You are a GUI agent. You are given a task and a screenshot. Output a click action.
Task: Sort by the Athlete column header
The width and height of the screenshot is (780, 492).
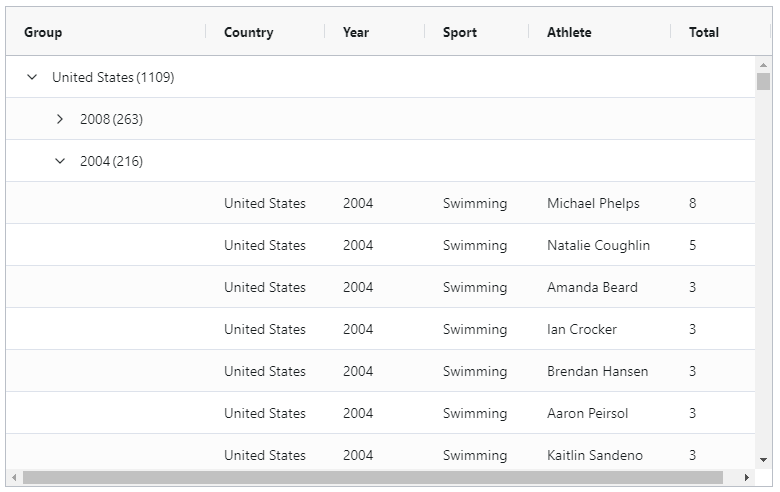click(x=569, y=32)
